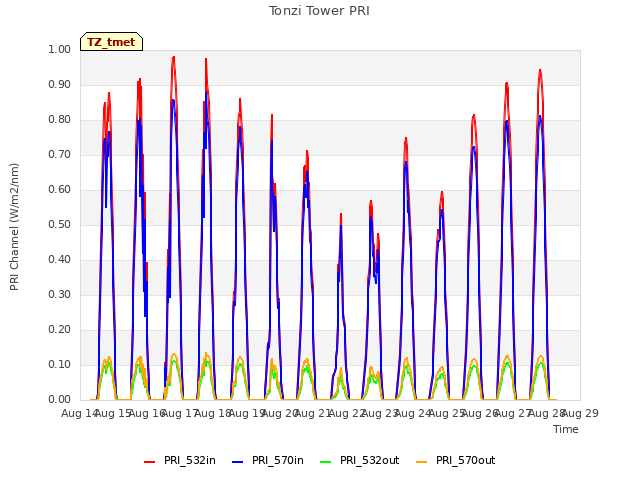Image resolution: width=640 pixels, height=480 pixels.
Task: Click the PRI Channel (W/m2/nm) axis label
Action: pyautogui.click(x=14, y=227)
